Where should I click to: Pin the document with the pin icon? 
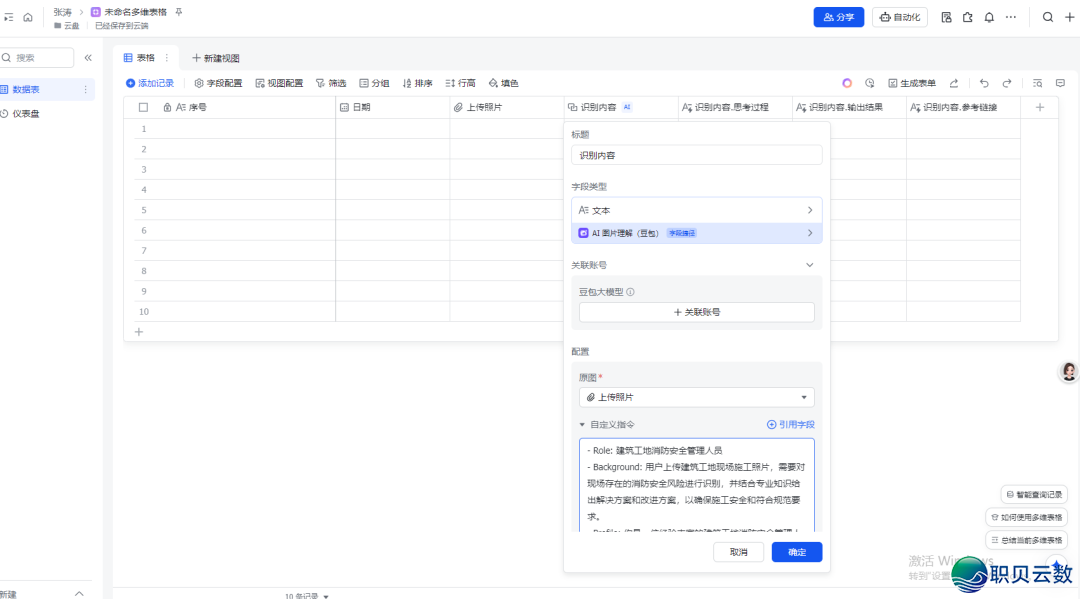click(178, 12)
